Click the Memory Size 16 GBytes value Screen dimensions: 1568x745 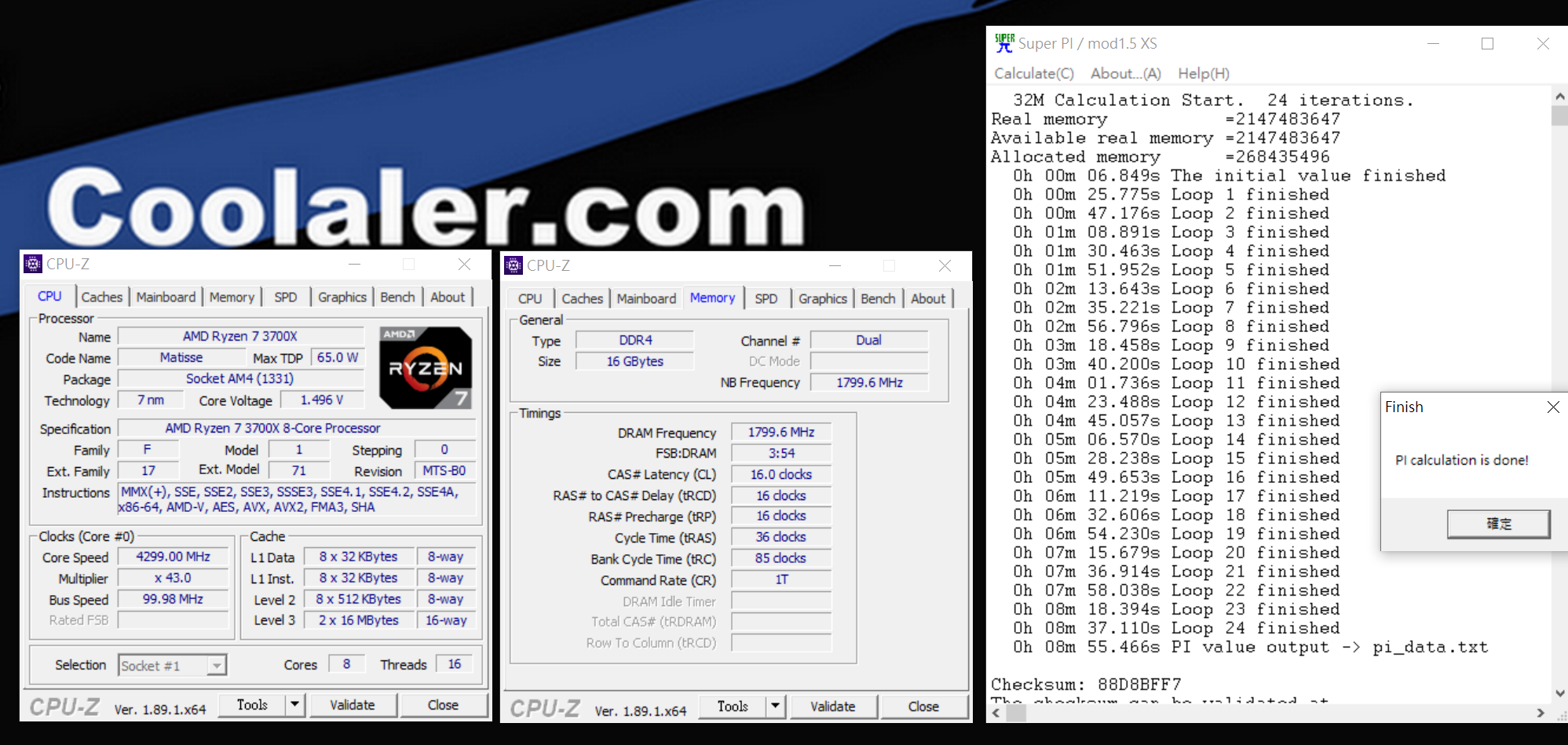click(x=634, y=361)
